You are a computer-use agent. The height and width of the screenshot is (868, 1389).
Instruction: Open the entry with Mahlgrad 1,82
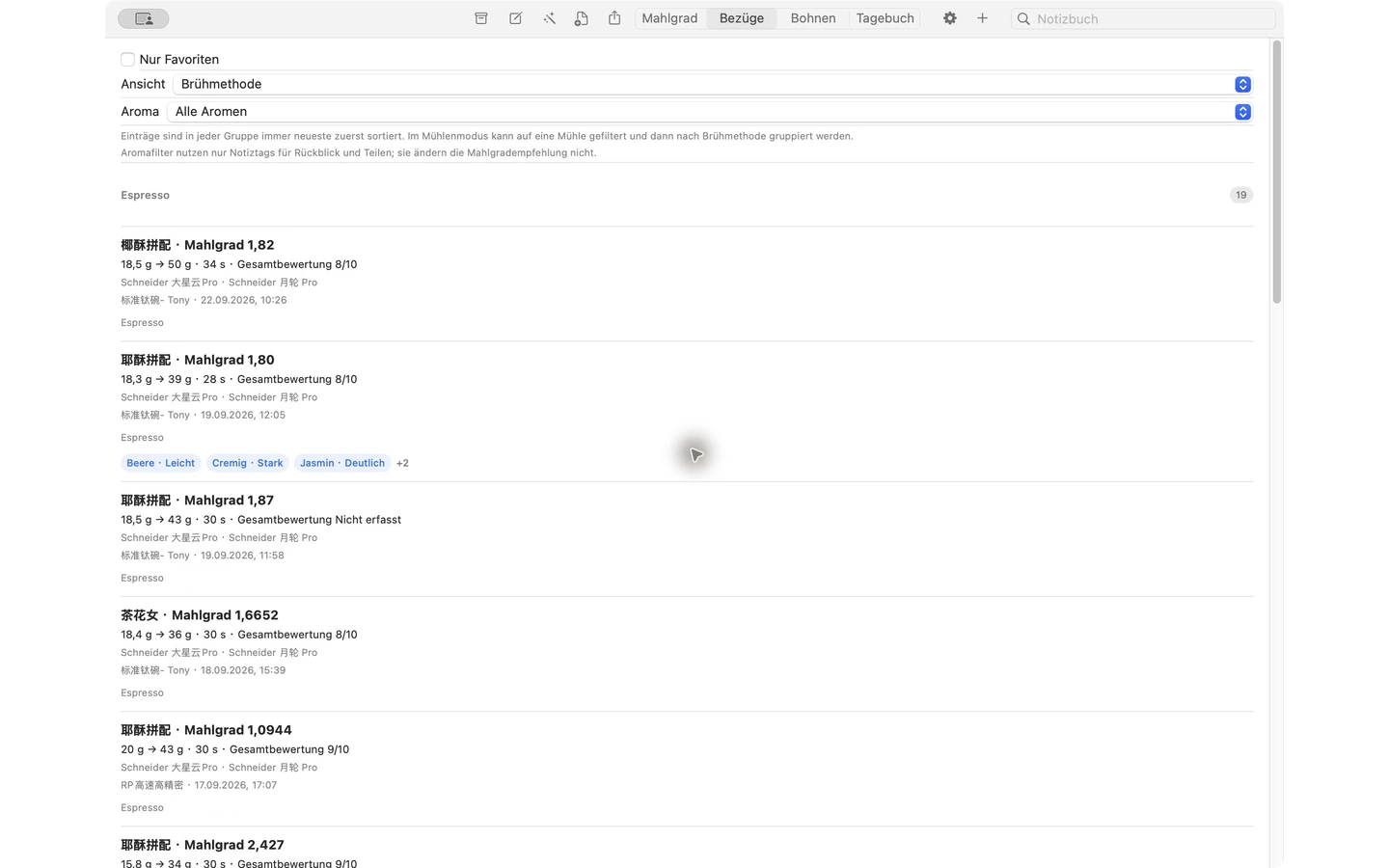coord(687,284)
